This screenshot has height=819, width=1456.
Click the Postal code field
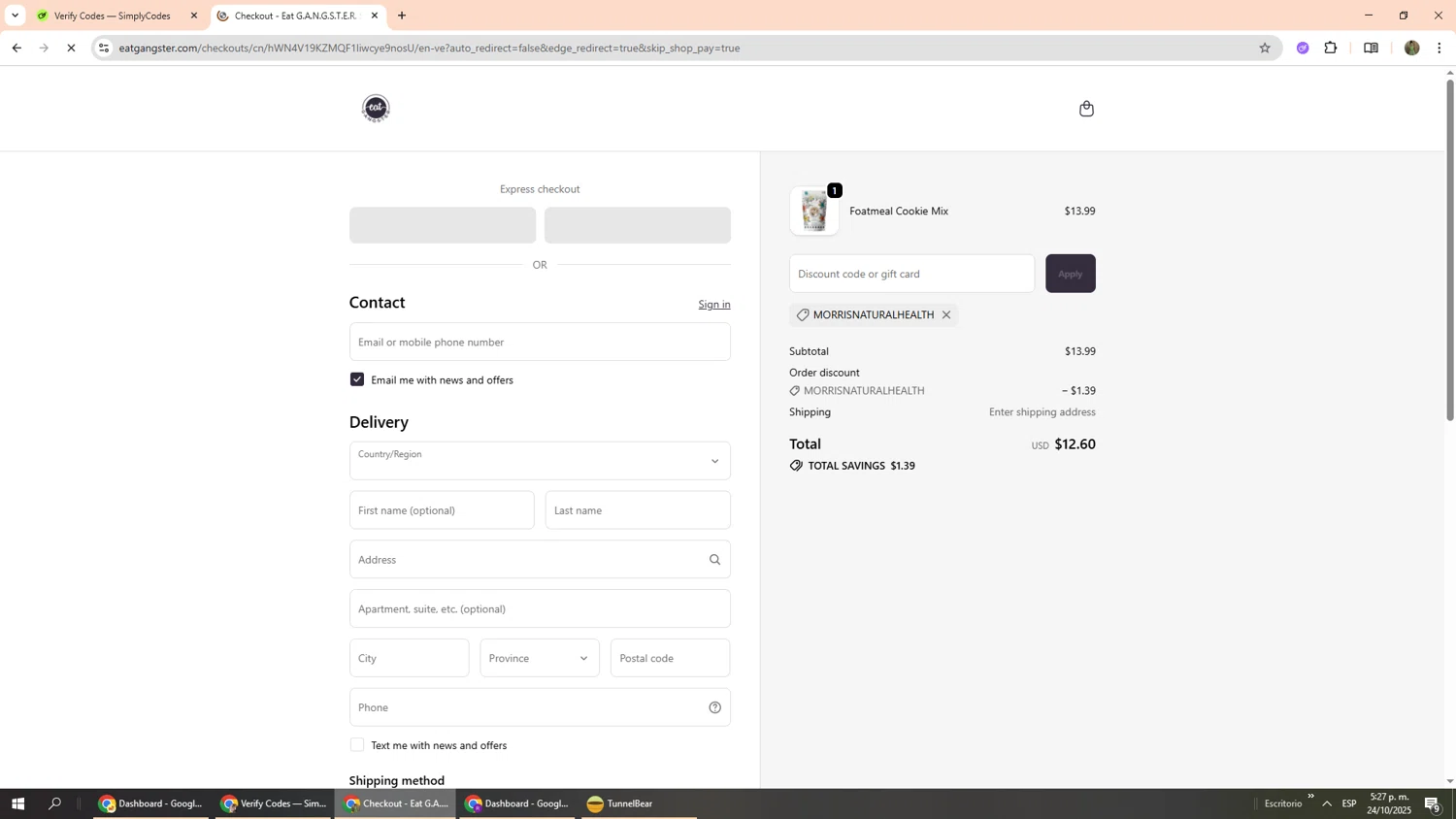[671, 658]
